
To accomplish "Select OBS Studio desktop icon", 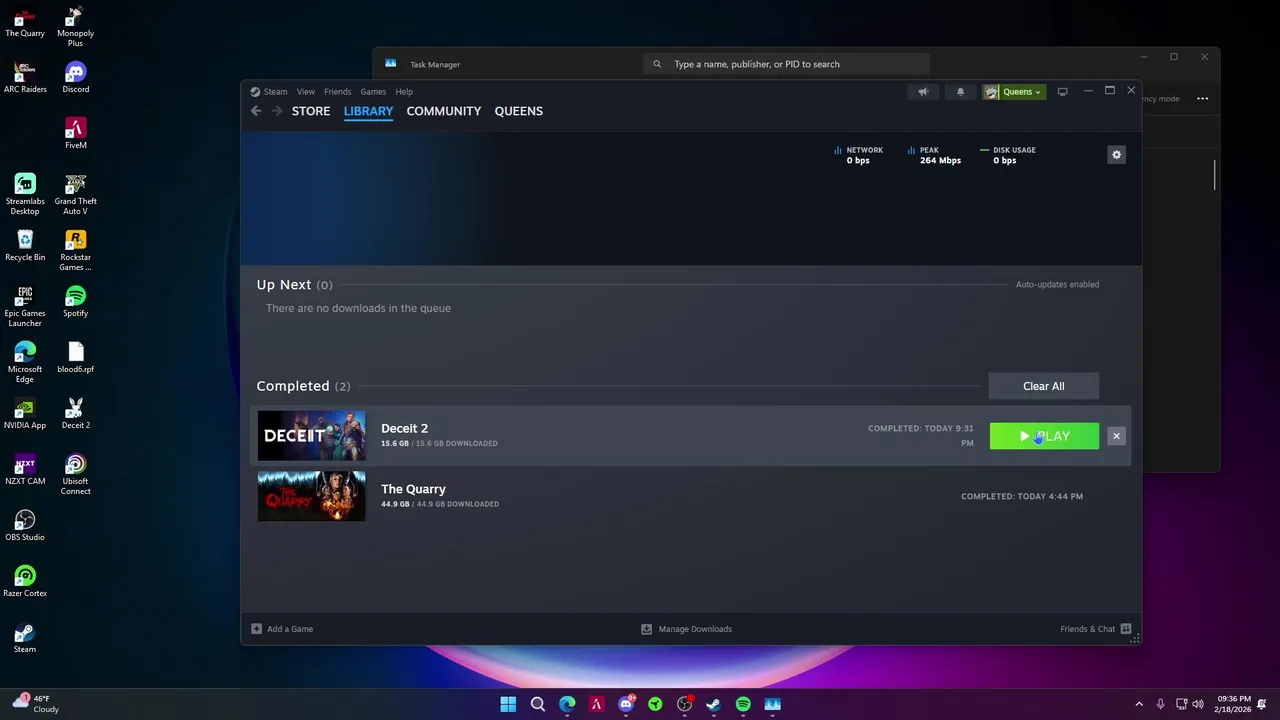I will 25,526.
